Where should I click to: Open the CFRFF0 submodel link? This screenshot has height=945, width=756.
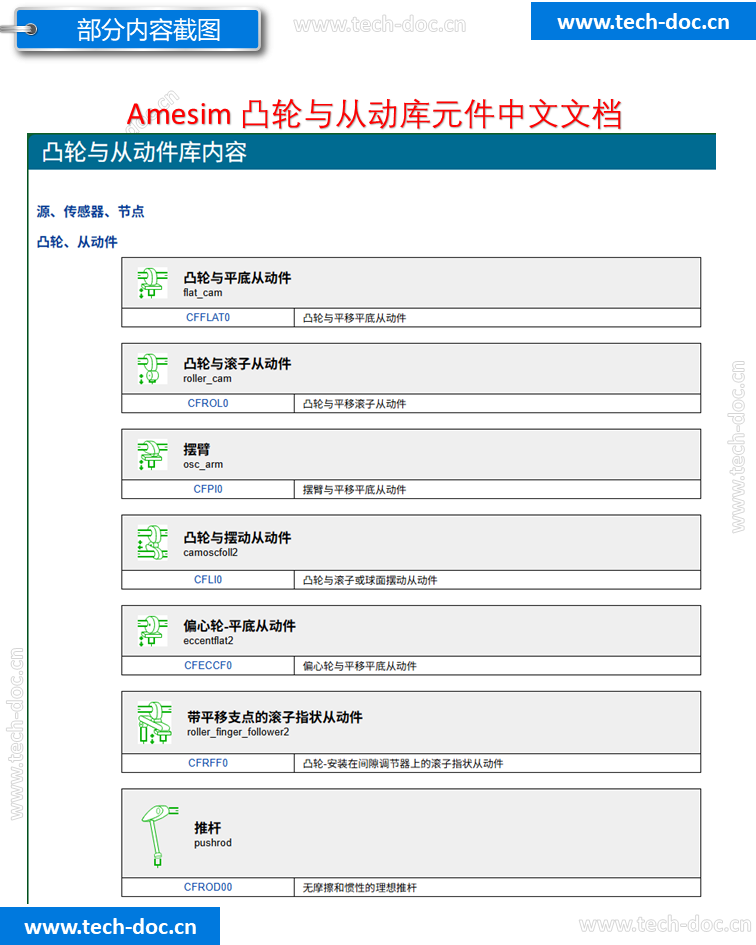[208, 763]
